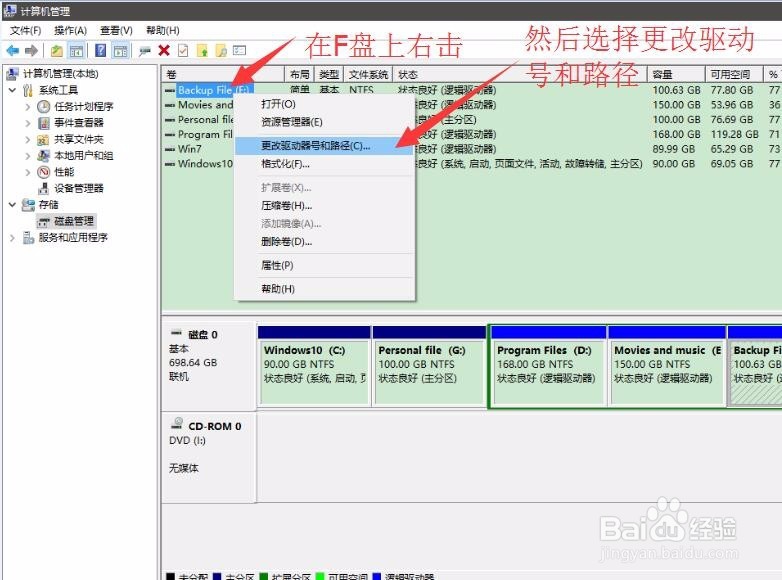Image resolution: width=782 pixels, height=580 pixels.
Task: Expand the 性能 tree node
Action: [x=28, y=172]
